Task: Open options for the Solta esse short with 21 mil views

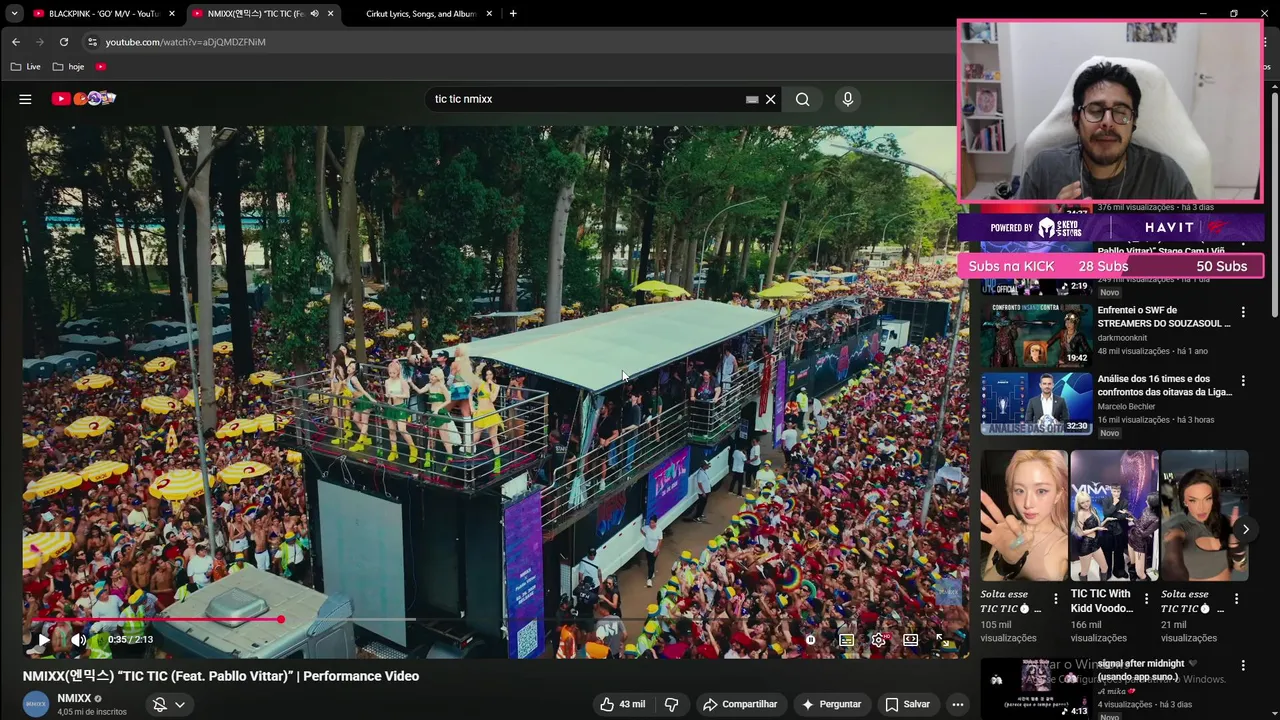Action: click(x=1236, y=599)
